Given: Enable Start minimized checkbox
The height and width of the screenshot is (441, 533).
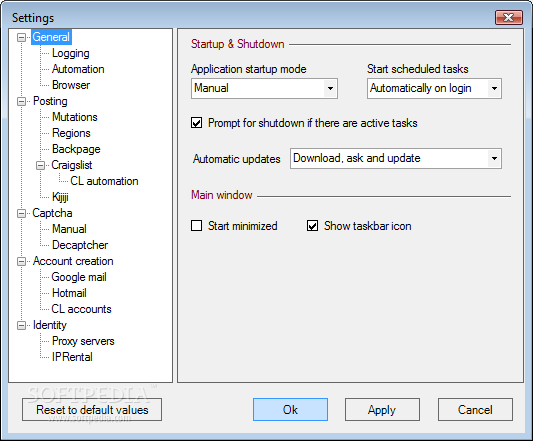Looking at the screenshot, I should (196, 225).
